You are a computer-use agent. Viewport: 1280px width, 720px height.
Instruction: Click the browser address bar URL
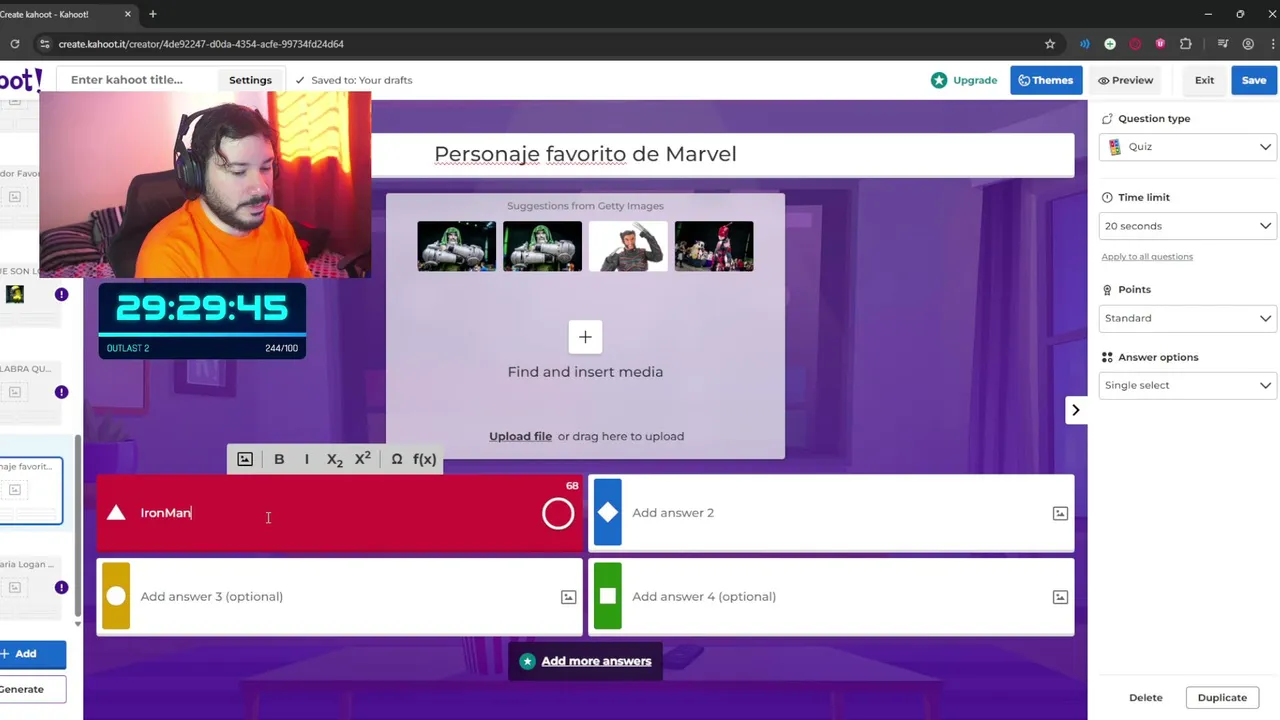201,44
